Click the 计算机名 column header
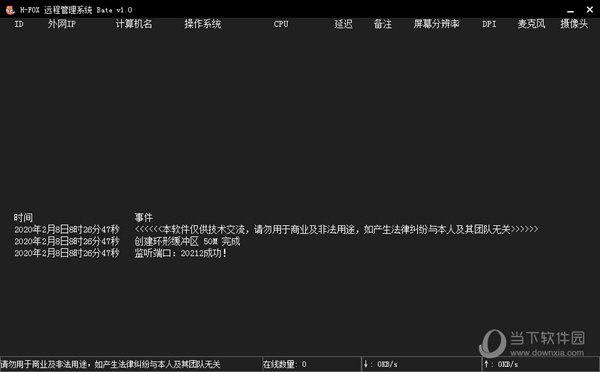600x372 pixels. click(x=134, y=24)
